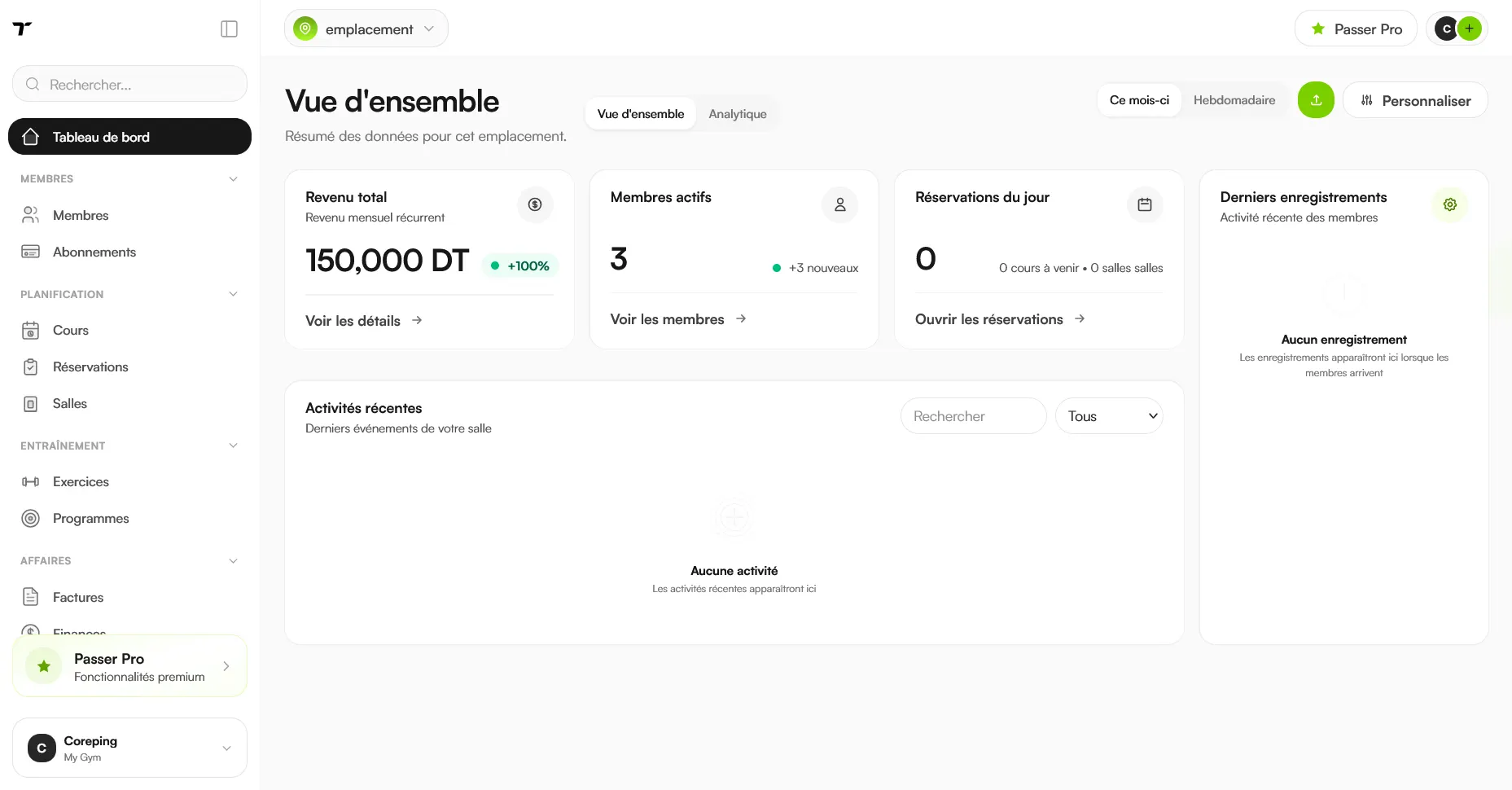Click the black C avatar in header

1446,29
